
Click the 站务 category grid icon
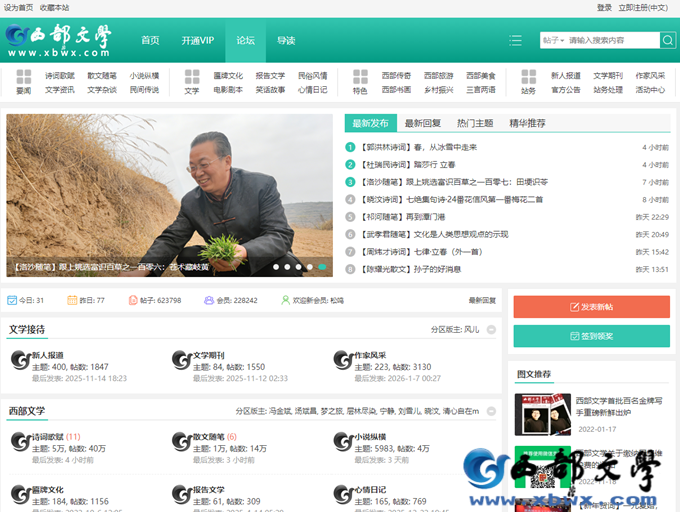coord(528,77)
